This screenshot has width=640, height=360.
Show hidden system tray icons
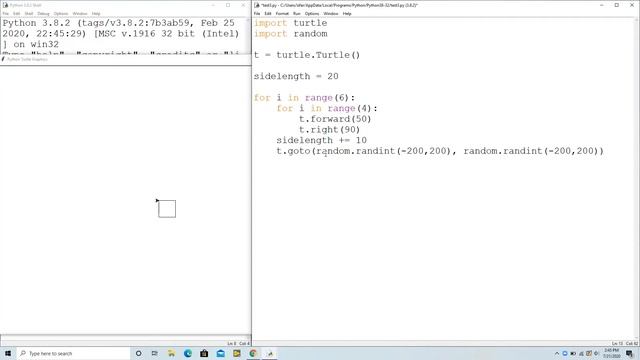click(x=557, y=353)
